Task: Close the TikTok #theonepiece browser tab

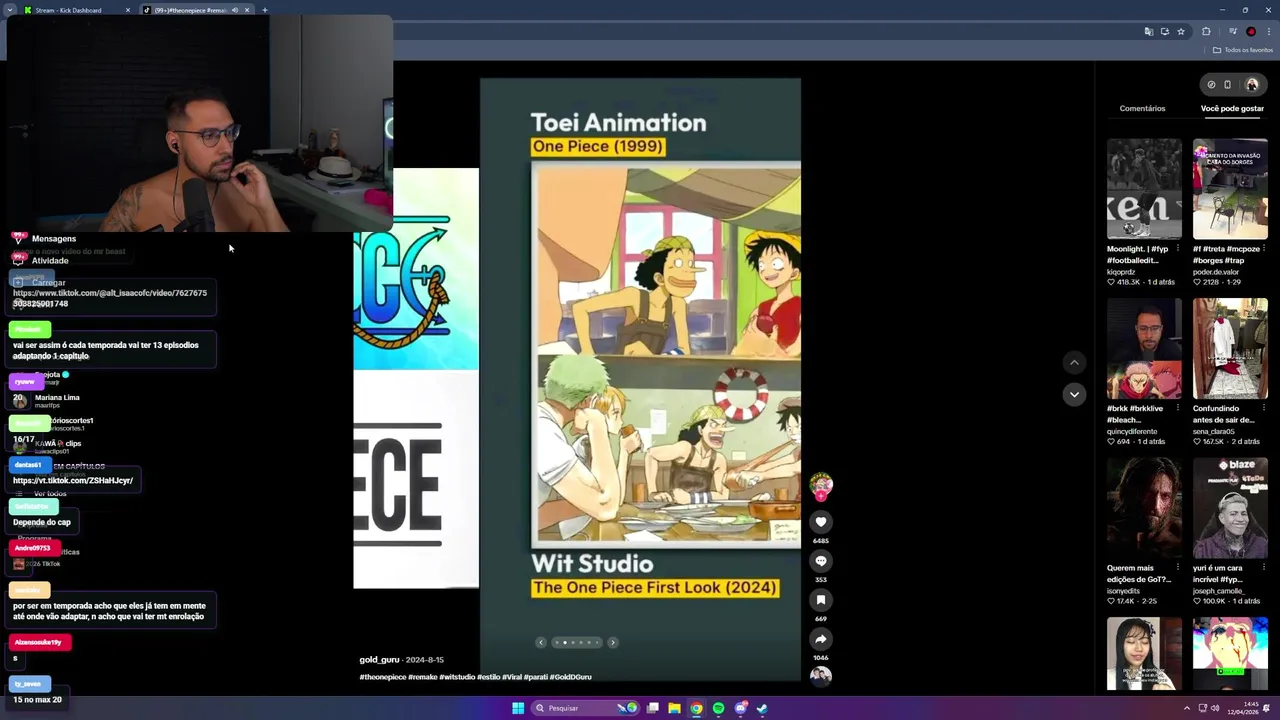Action: pyautogui.click(x=247, y=10)
